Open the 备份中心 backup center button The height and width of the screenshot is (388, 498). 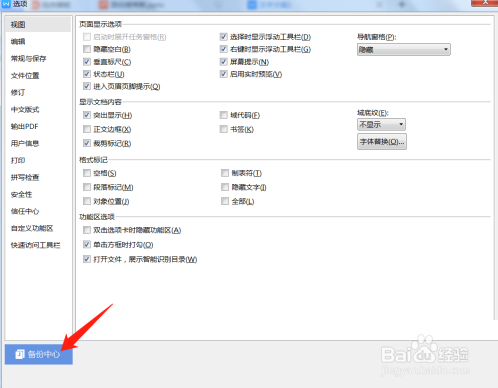point(39,354)
